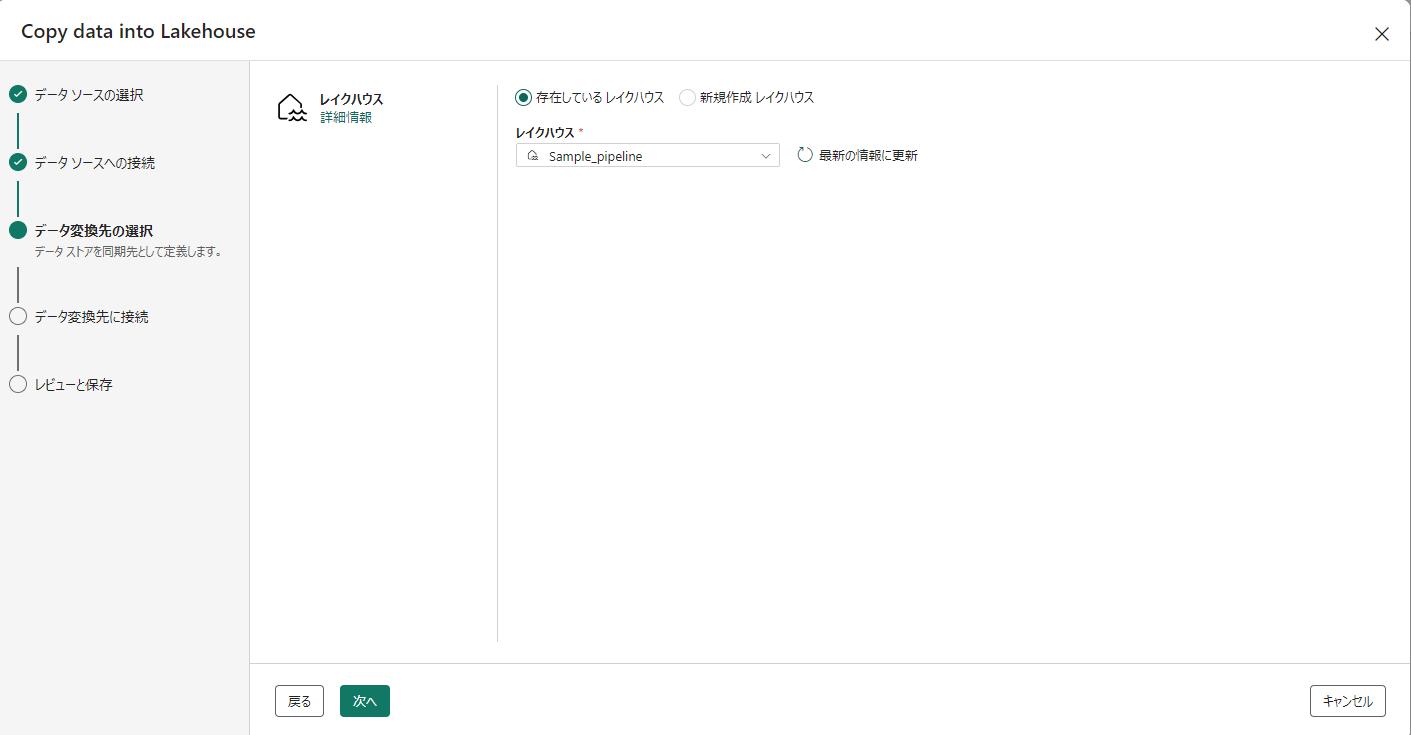Close the Copy data into Lakehouse dialog

point(1382,34)
